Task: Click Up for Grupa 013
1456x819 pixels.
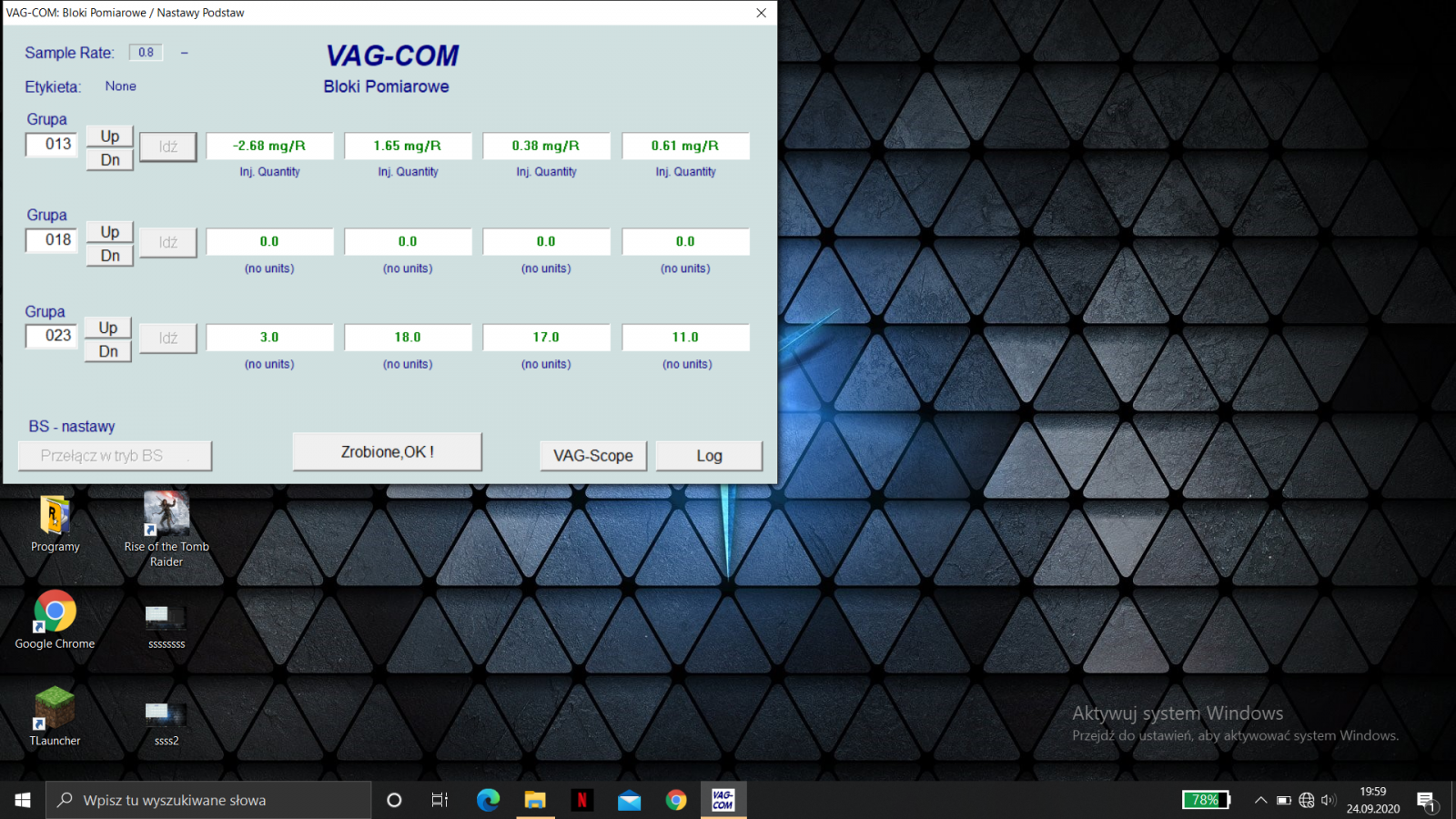Action: 110,136
